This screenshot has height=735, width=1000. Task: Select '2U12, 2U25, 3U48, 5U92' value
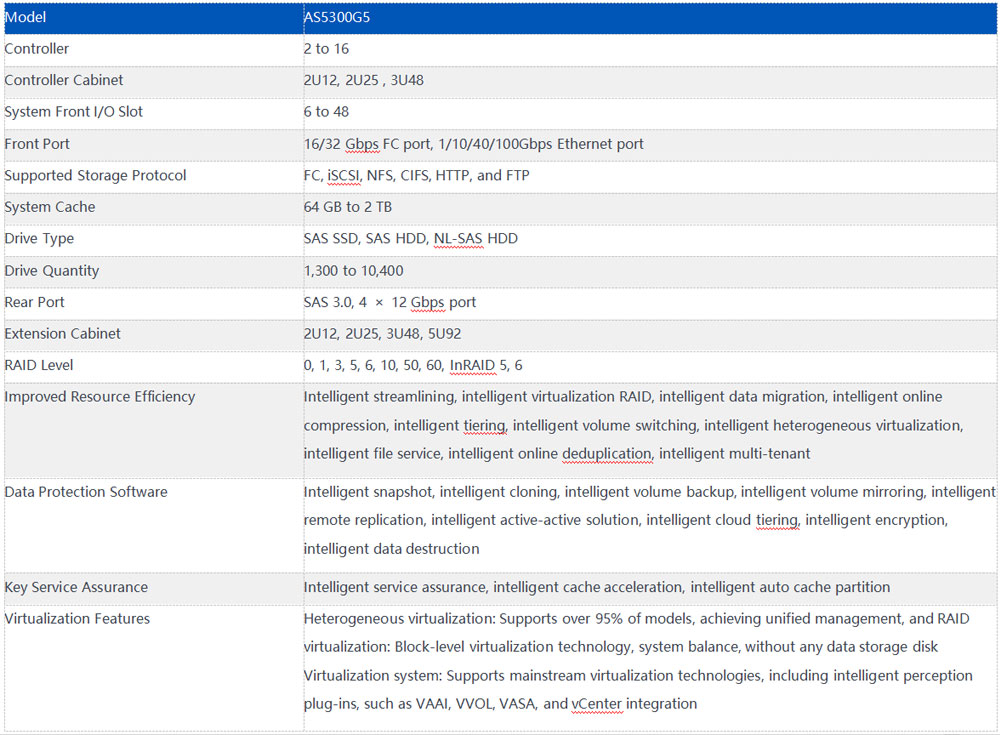tap(382, 334)
